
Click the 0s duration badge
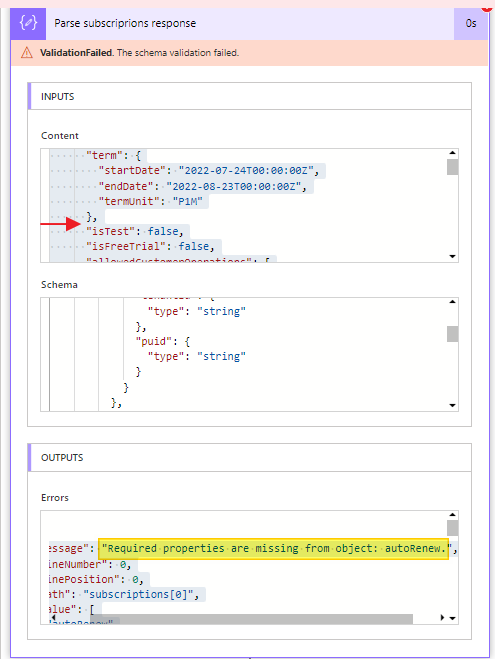(471, 24)
